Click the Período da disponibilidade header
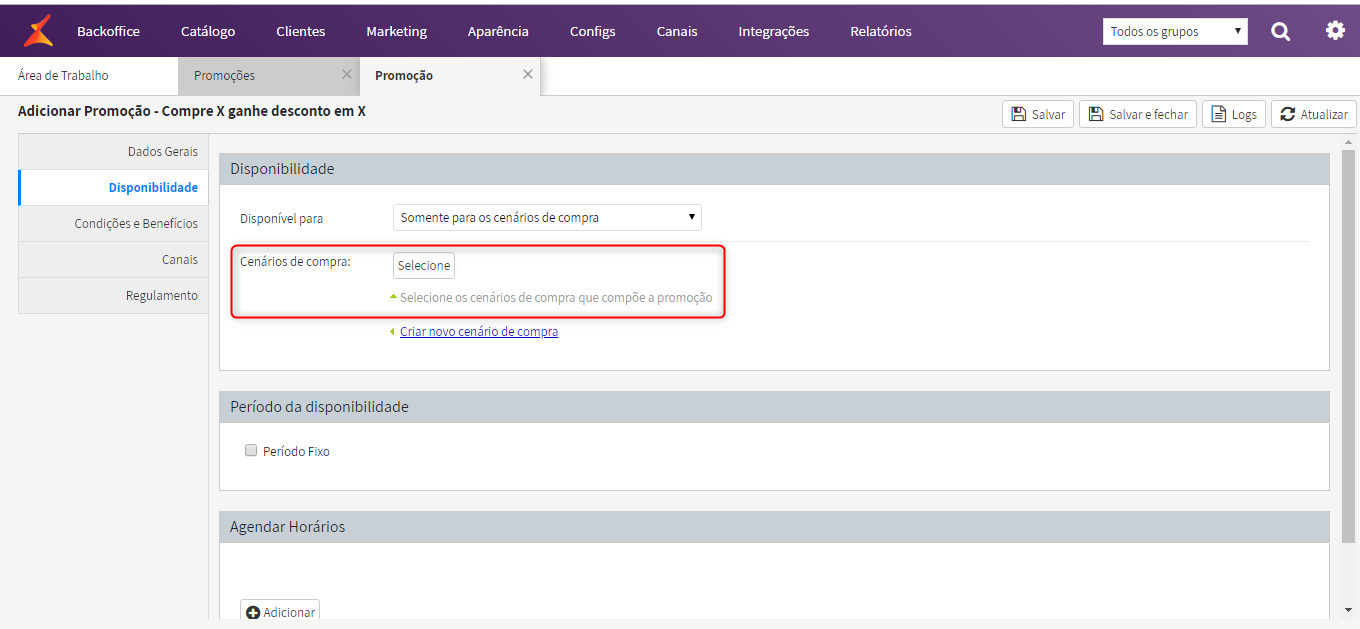 (x=774, y=407)
